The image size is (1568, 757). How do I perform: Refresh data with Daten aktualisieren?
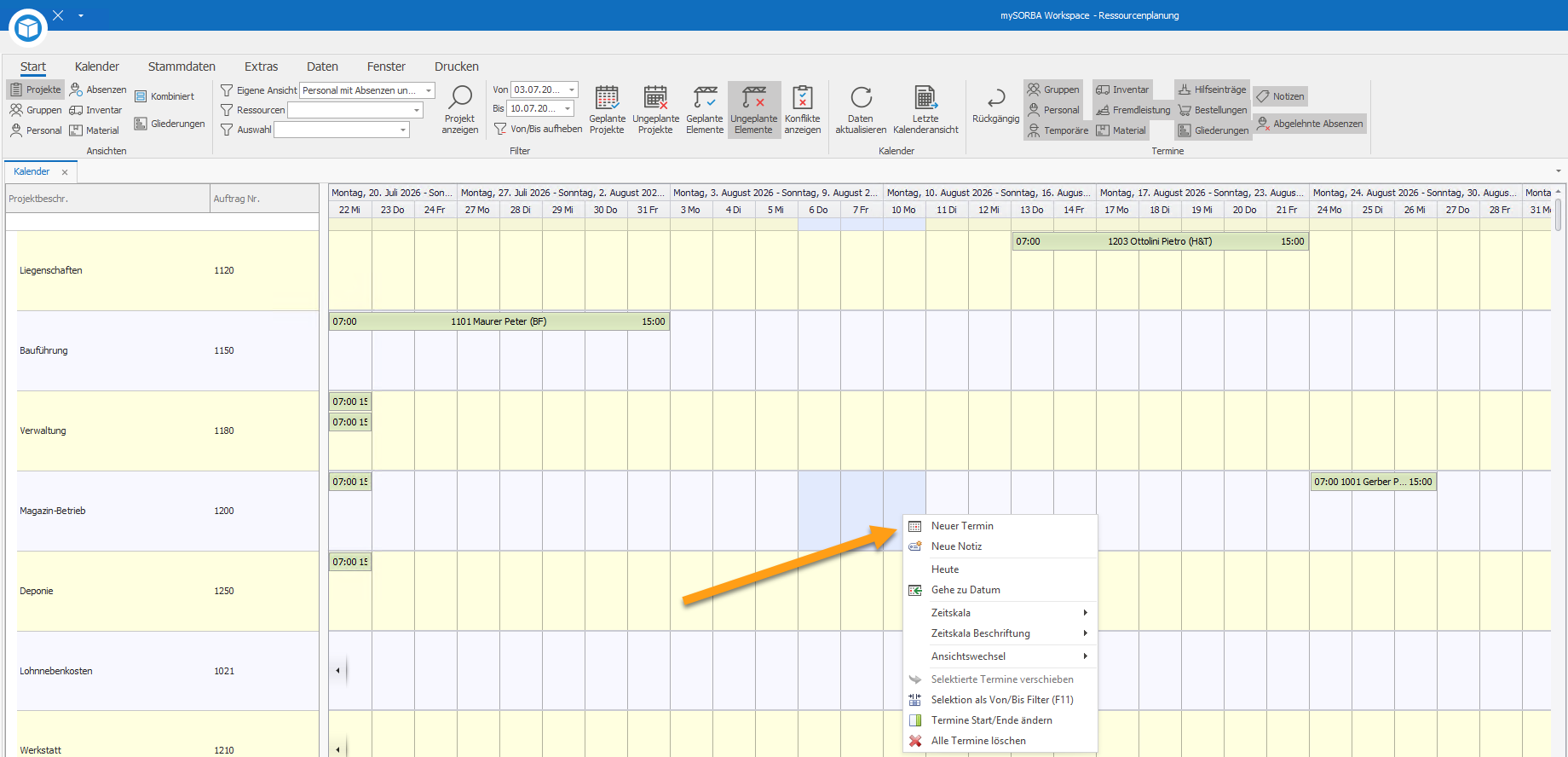pyautogui.click(x=861, y=109)
